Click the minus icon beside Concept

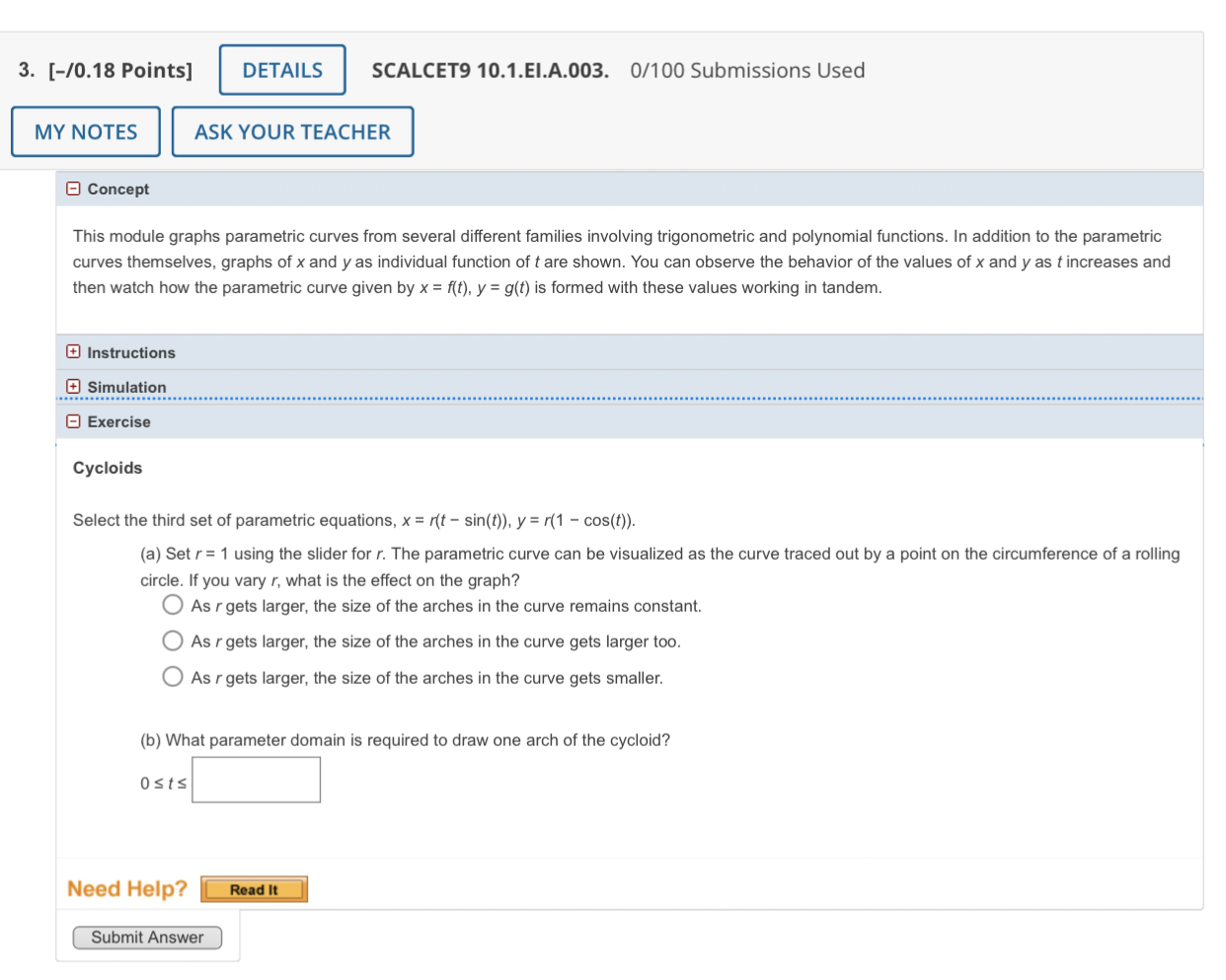click(x=73, y=188)
